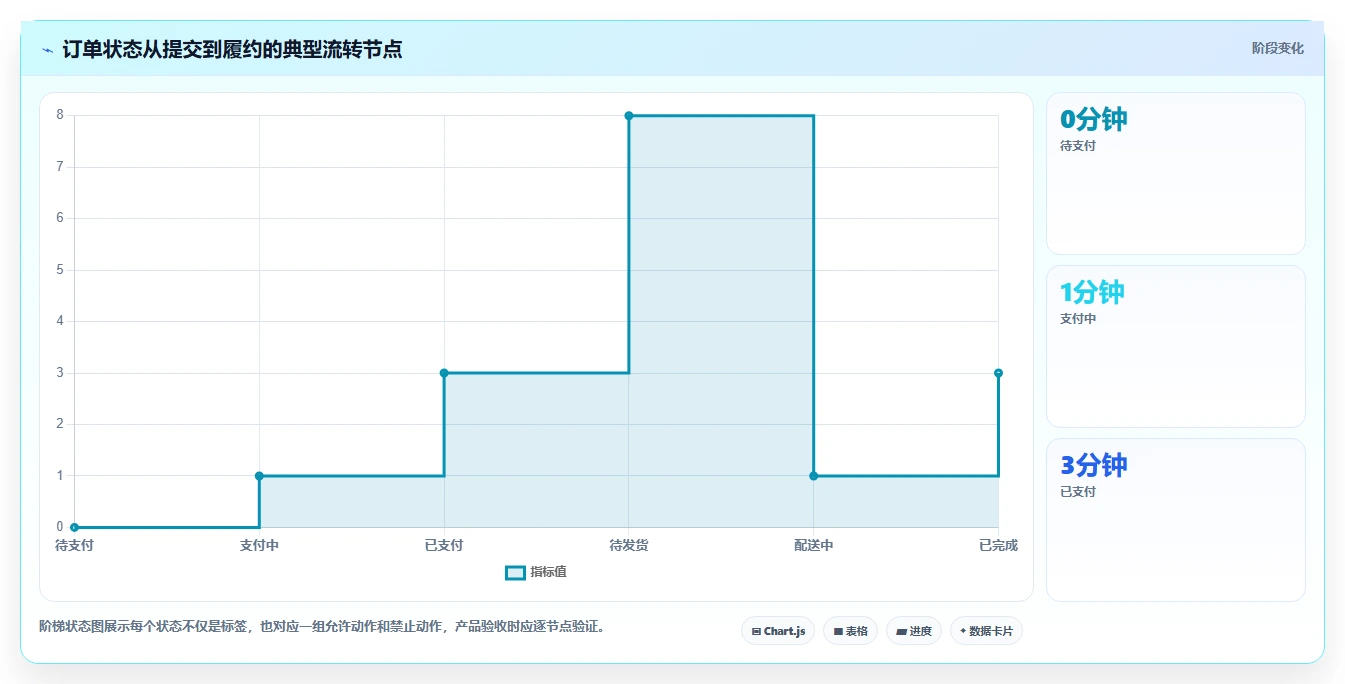Click the 已完成 x-axis label
Viewport: 1345px width, 684px height.
coord(998,545)
